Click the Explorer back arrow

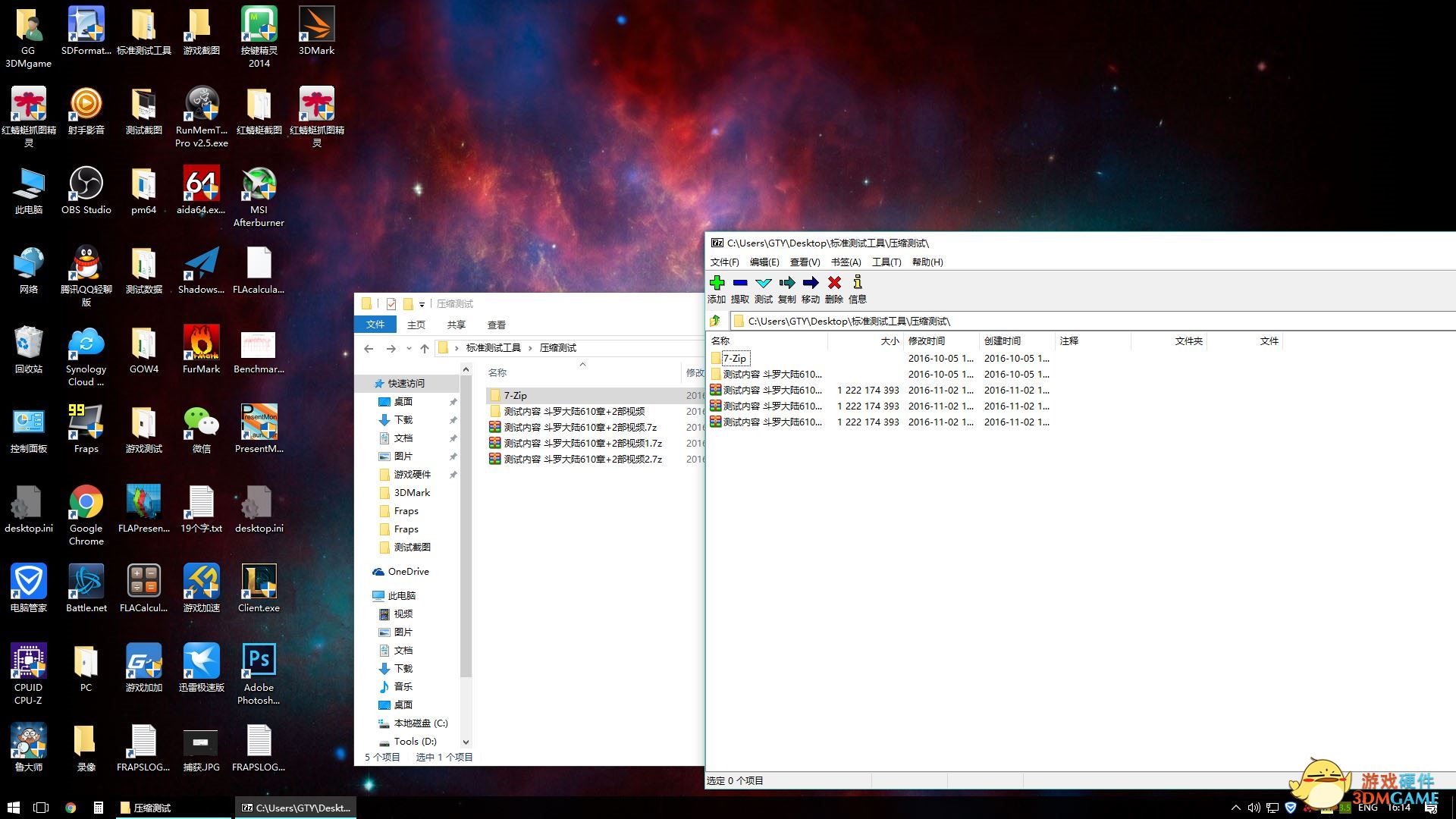pos(369,348)
